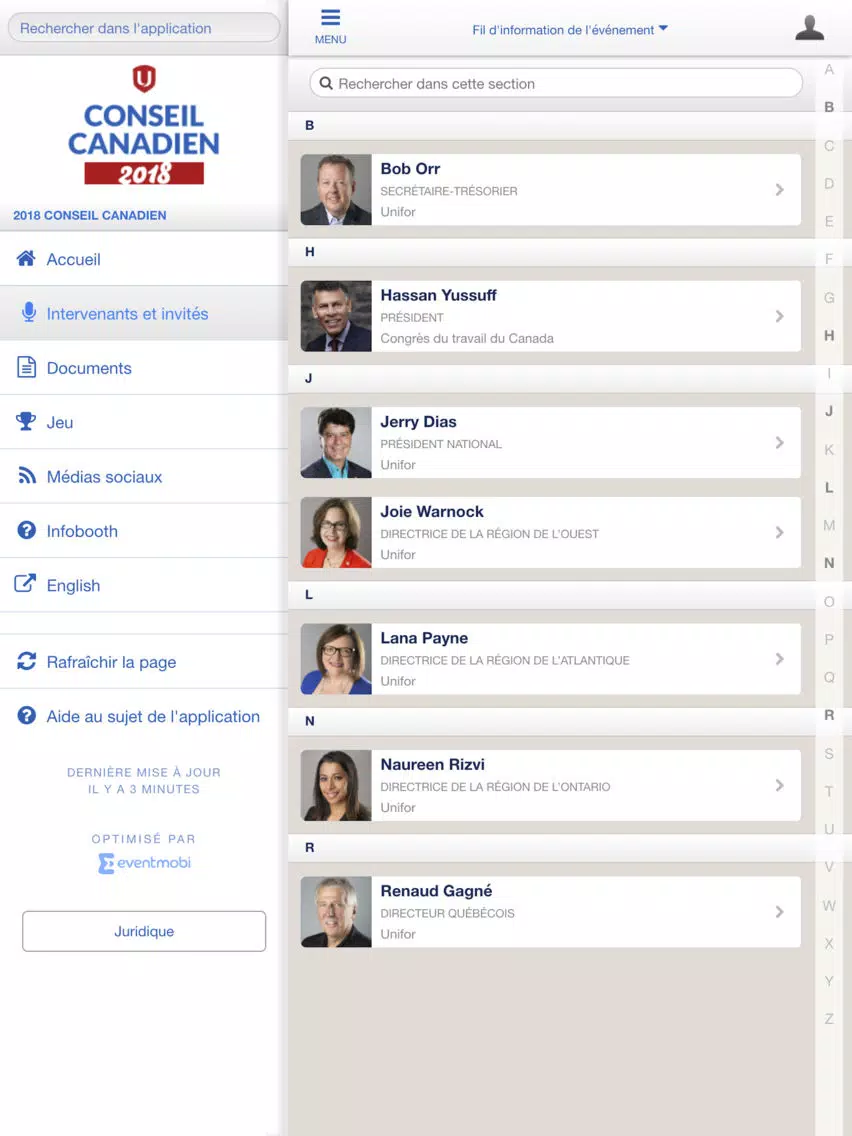Open Naureen Rizvi details via chevron
The height and width of the screenshot is (1136, 852).
tap(780, 785)
